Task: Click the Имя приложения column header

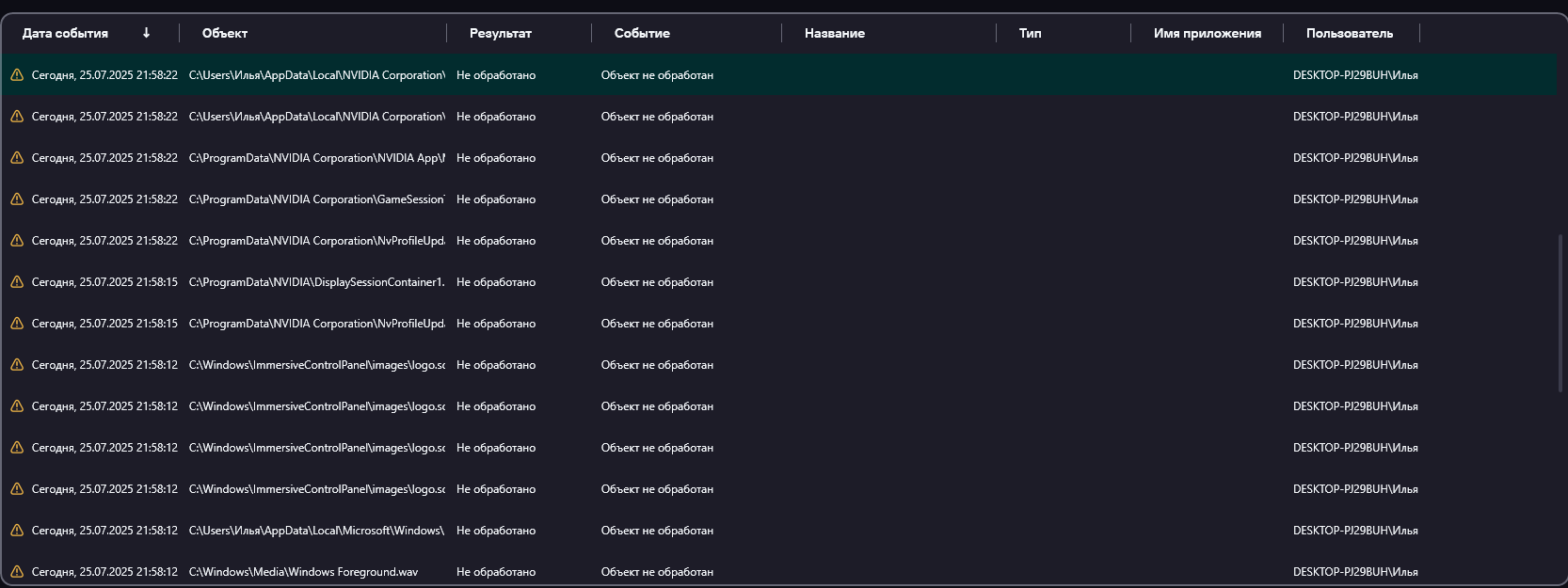Action: tap(1207, 33)
